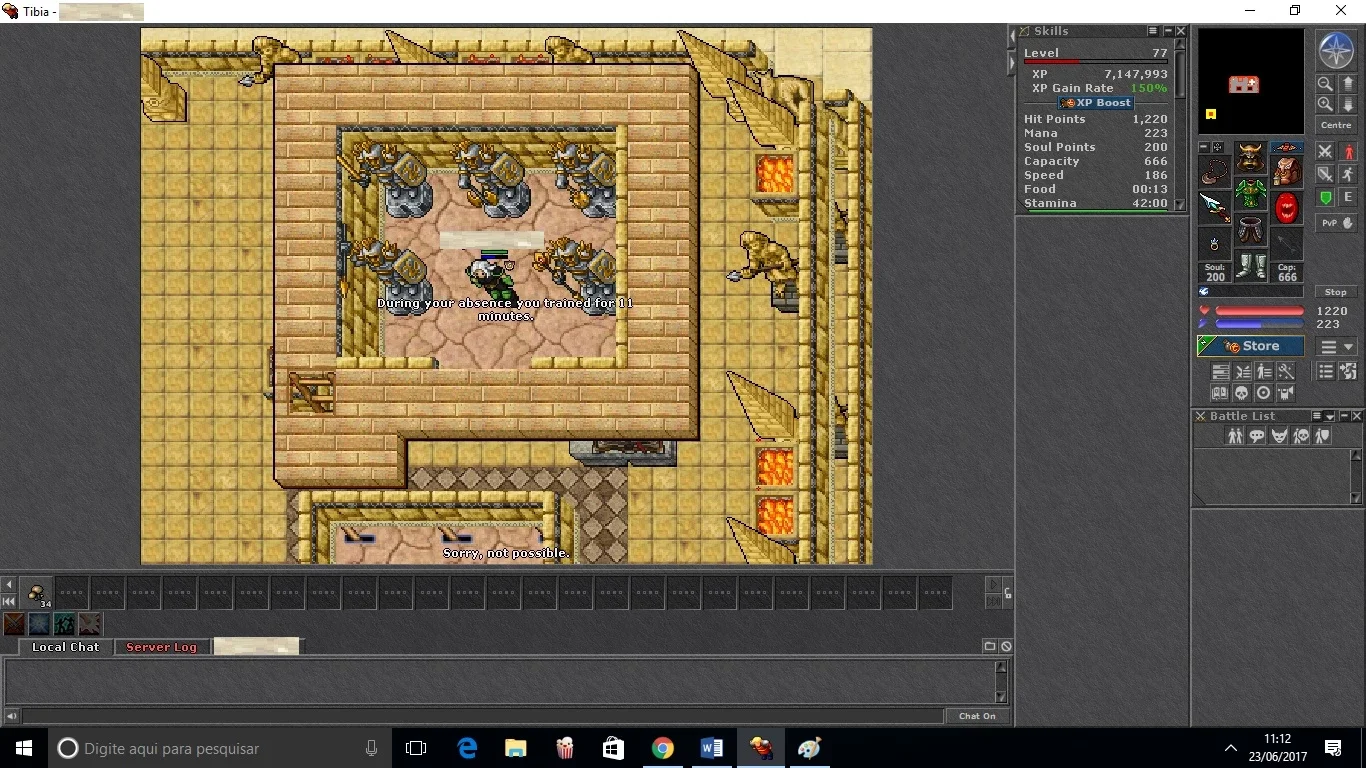Click the XP Boost button
Screen dimensions: 1366x768
click(1096, 102)
